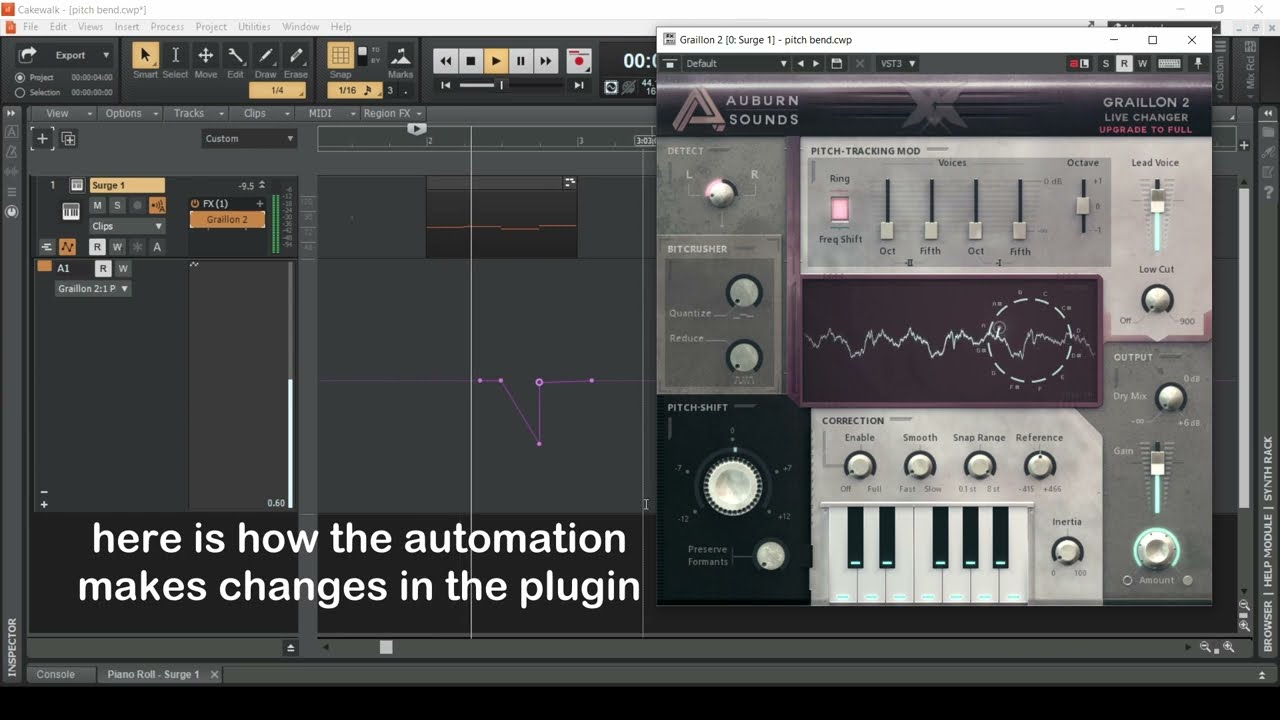Add an effect to FX rack

pyautogui.click(x=260, y=204)
